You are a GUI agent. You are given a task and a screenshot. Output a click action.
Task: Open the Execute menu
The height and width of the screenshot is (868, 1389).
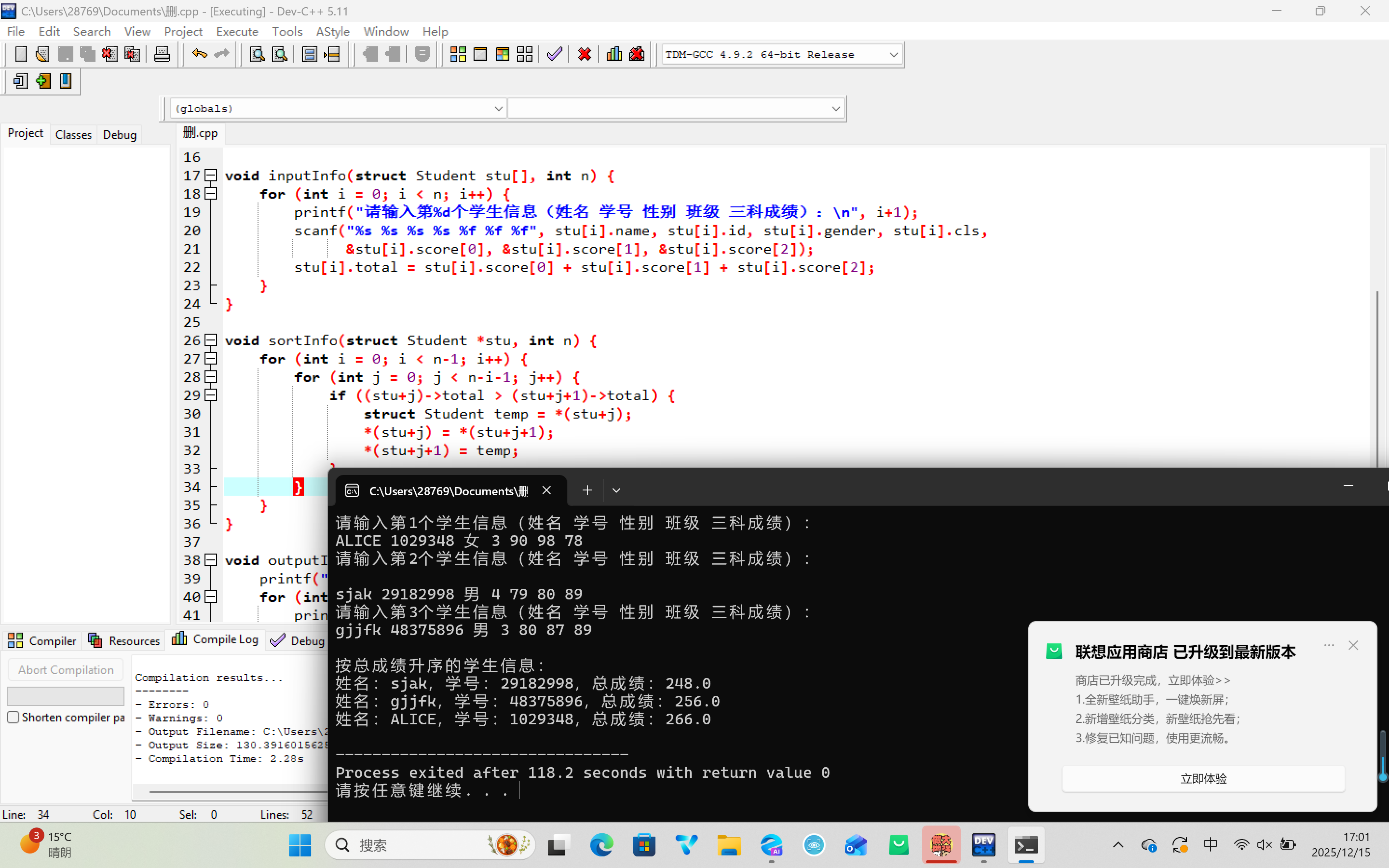point(236,31)
